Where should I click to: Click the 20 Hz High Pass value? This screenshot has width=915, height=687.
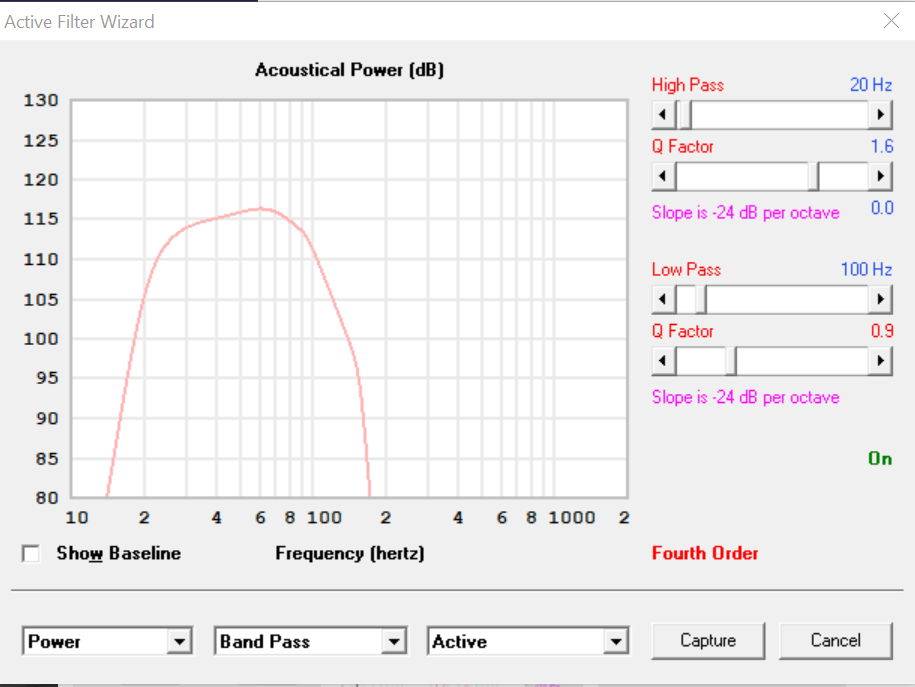871,85
